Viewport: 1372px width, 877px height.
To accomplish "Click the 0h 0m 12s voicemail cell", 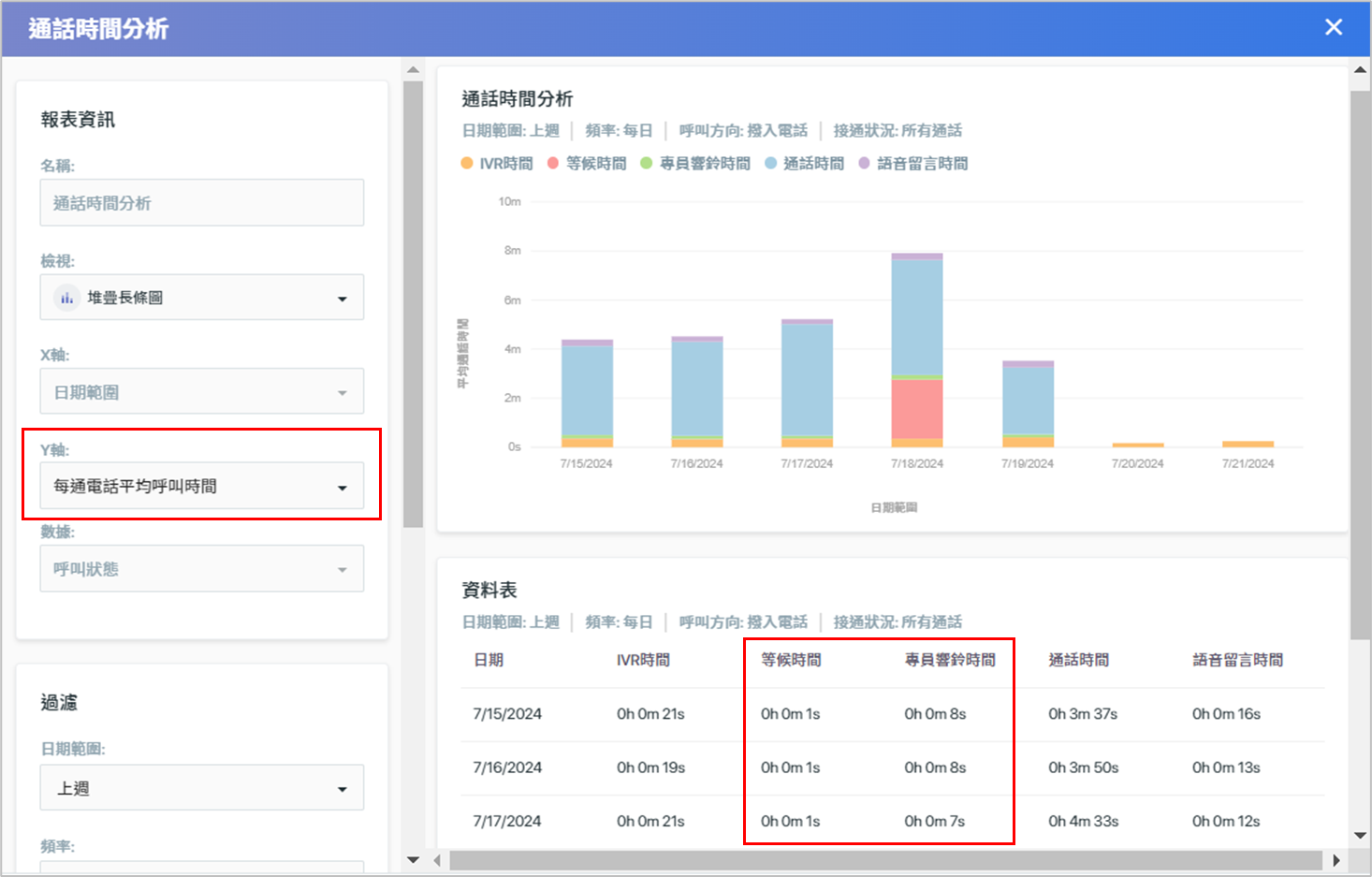I will pyautogui.click(x=1226, y=821).
